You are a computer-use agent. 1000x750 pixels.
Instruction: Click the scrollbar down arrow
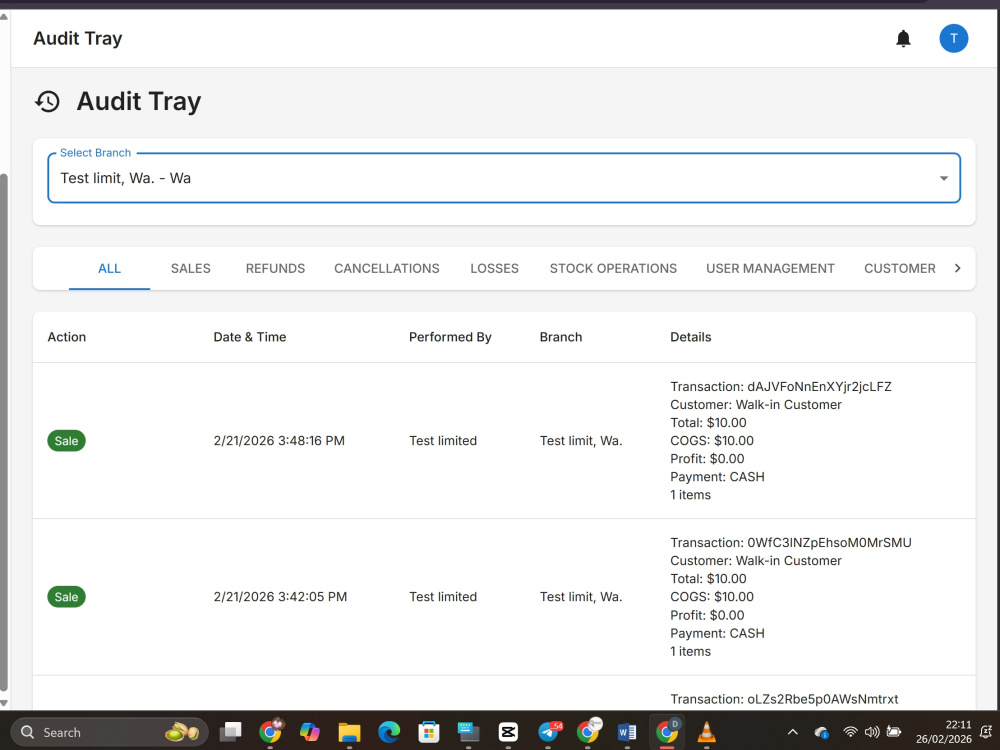(4, 703)
